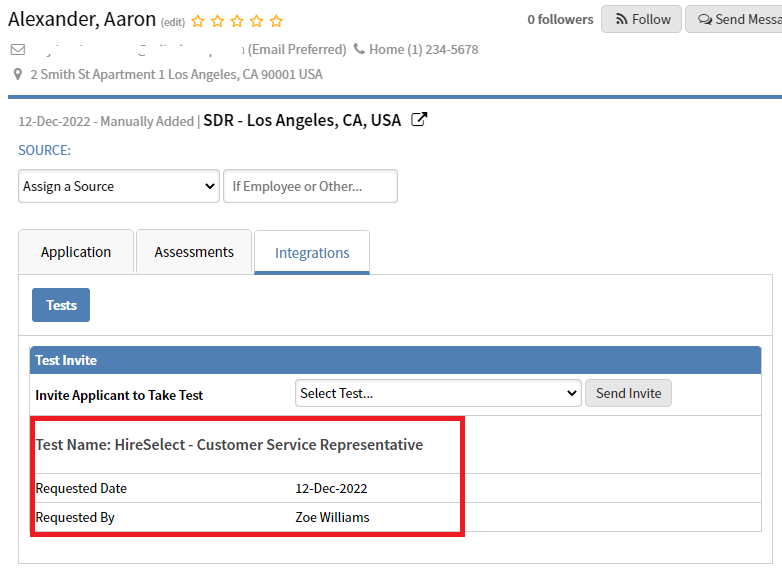
Task: Focus the If Employee or Other field
Action: pos(310,186)
